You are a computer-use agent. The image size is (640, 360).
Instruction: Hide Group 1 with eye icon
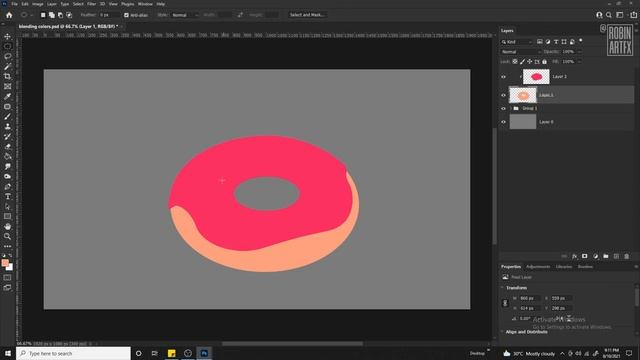pos(503,109)
